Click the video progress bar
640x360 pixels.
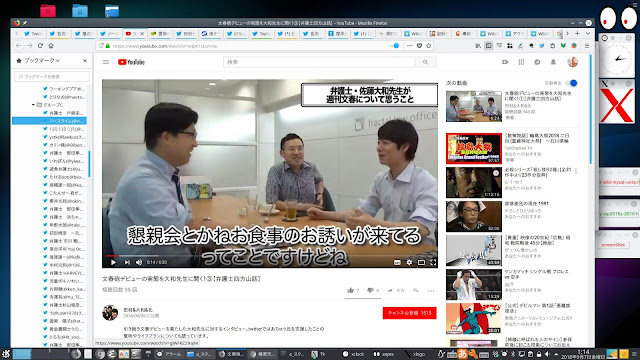pos(270,256)
